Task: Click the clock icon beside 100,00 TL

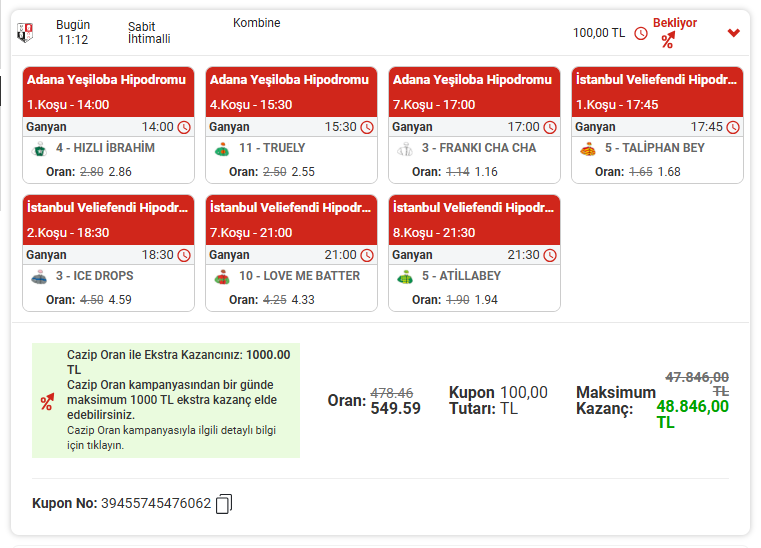Action: pyautogui.click(x=641, y=33)
